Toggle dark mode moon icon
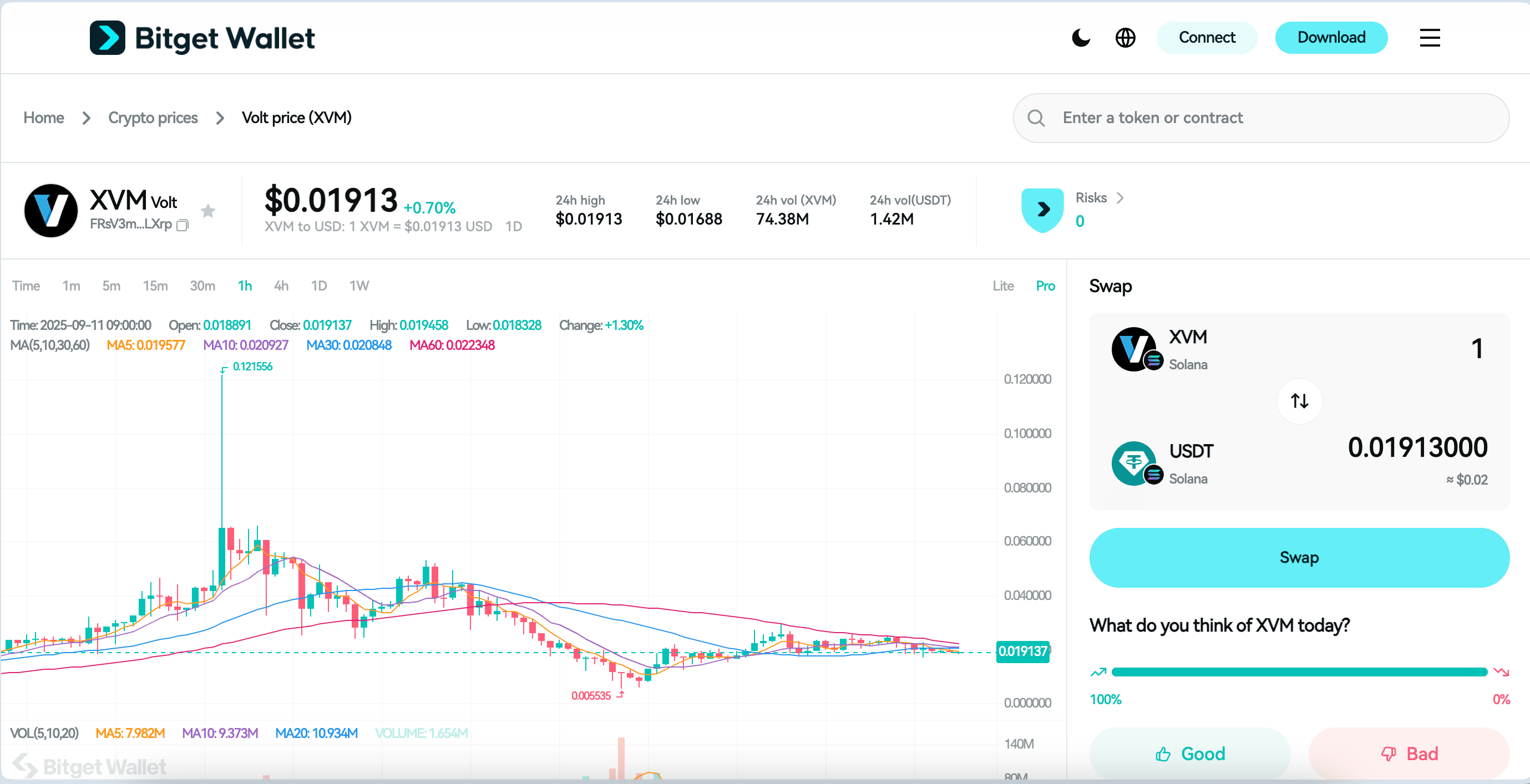Viewport: 1530px width, 784px height. pos(1081,37)
